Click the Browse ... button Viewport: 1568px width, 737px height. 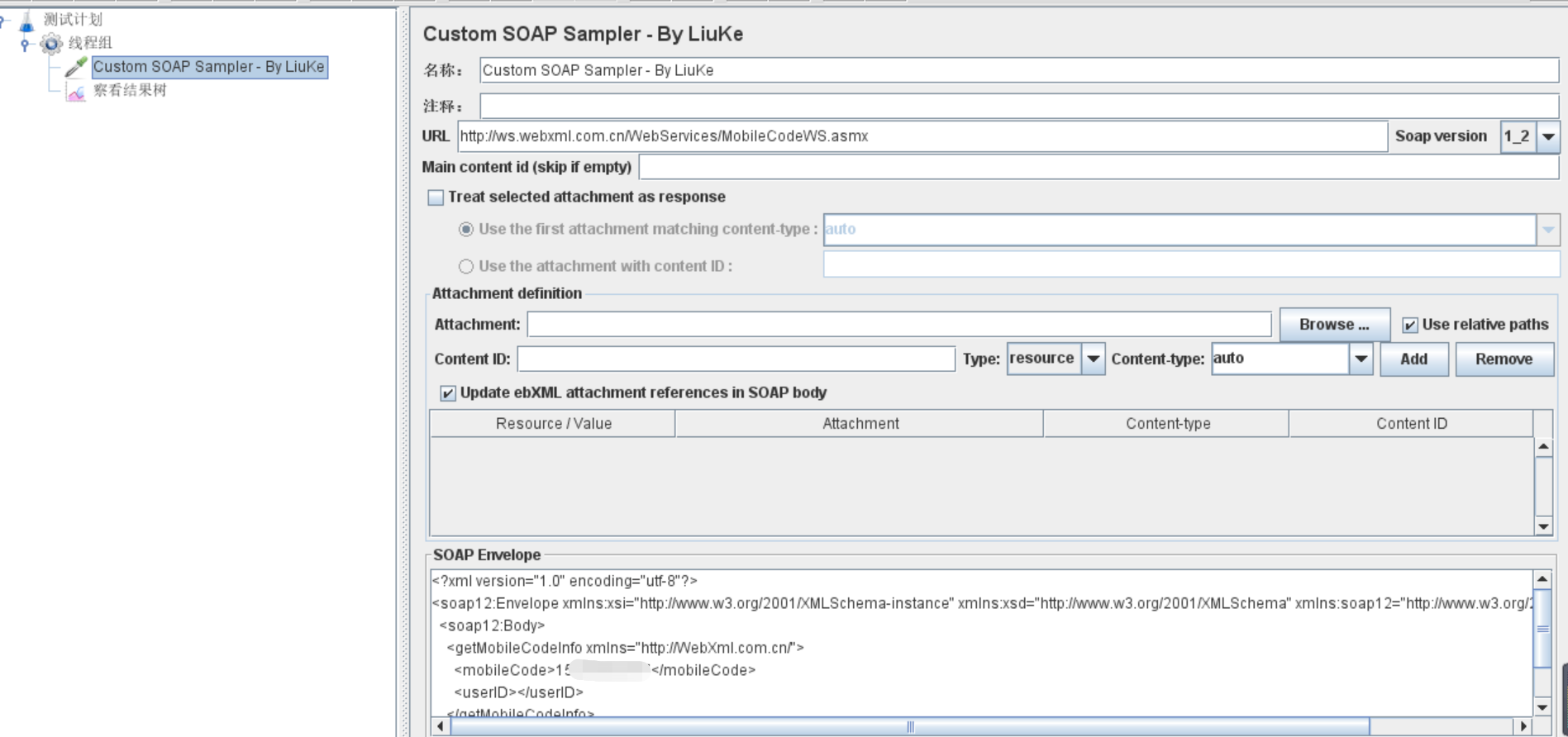(x=1334, y=325)
